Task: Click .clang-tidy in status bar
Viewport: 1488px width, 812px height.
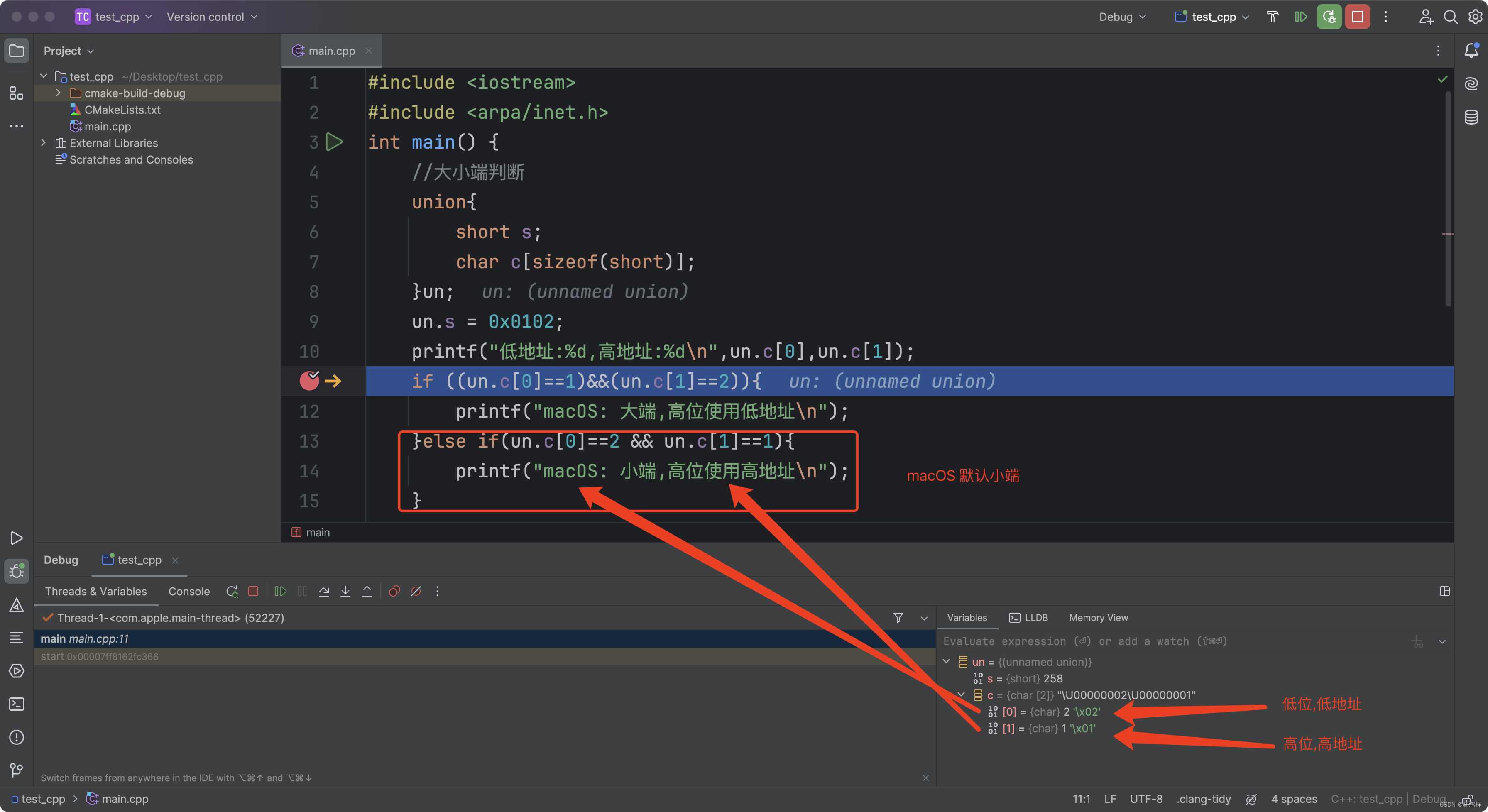Action: (x=1204, y=799)
